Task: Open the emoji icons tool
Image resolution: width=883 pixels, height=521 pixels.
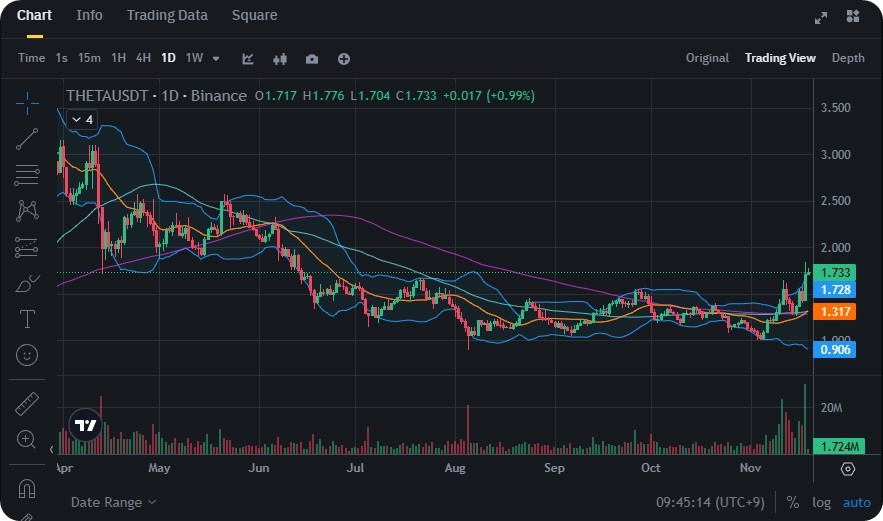Action: point(27,355)
